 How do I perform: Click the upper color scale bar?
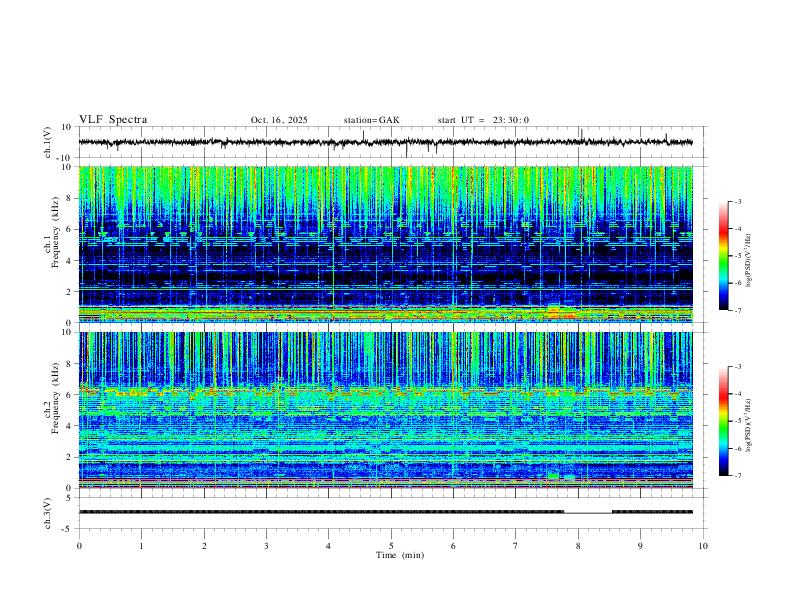[723, 255]
